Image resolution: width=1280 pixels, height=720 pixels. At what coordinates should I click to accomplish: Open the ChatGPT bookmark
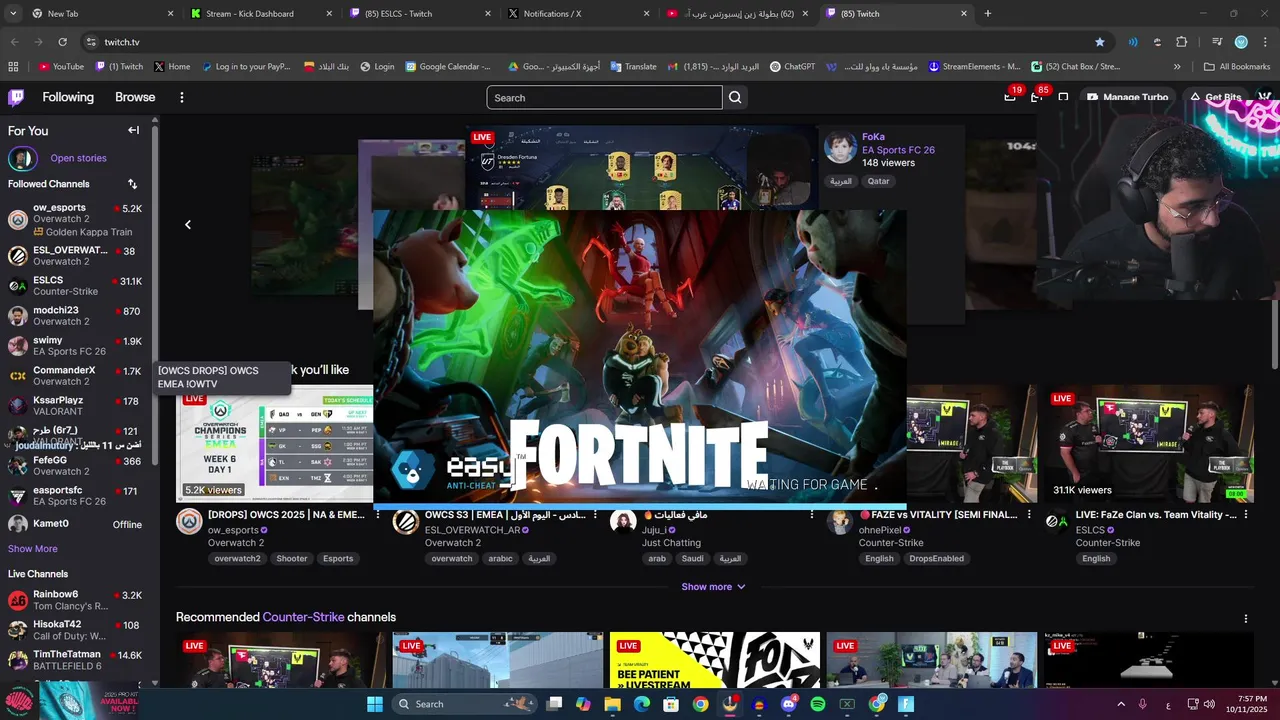[792, 67]
